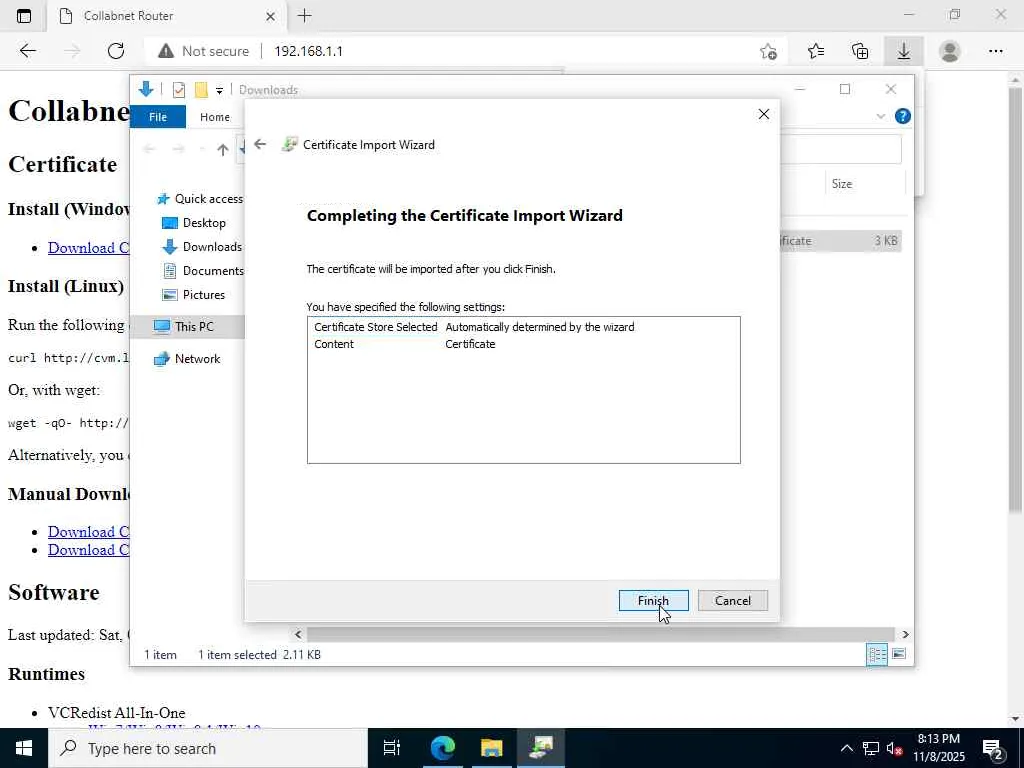Switch to the Home ribbon tab
This screenshot has height=768, width=1024.
coord(215,117)
